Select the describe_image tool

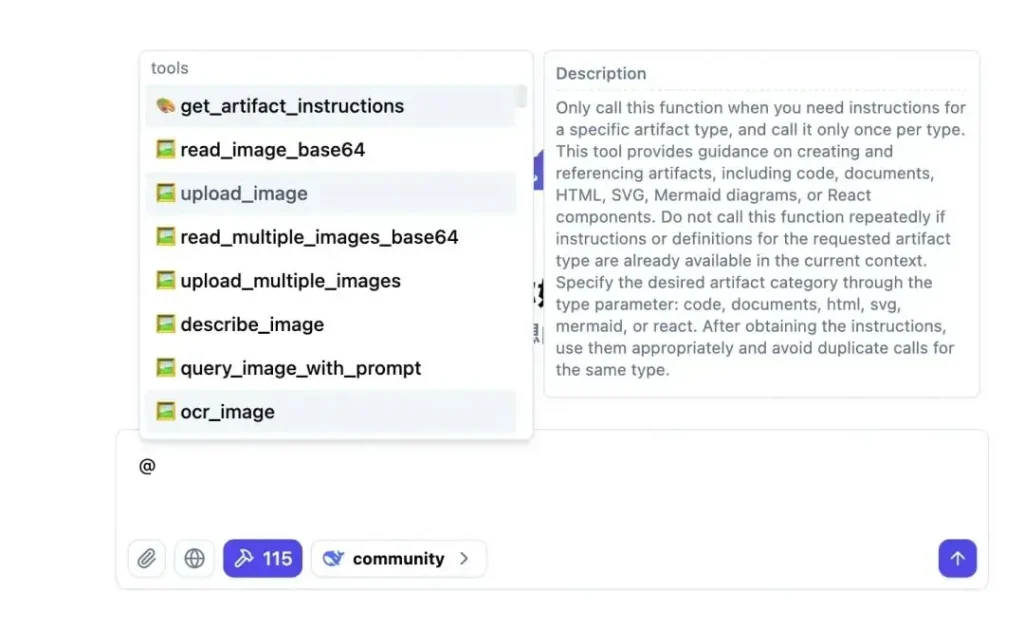pyautogui.click(x=252, y=325)
